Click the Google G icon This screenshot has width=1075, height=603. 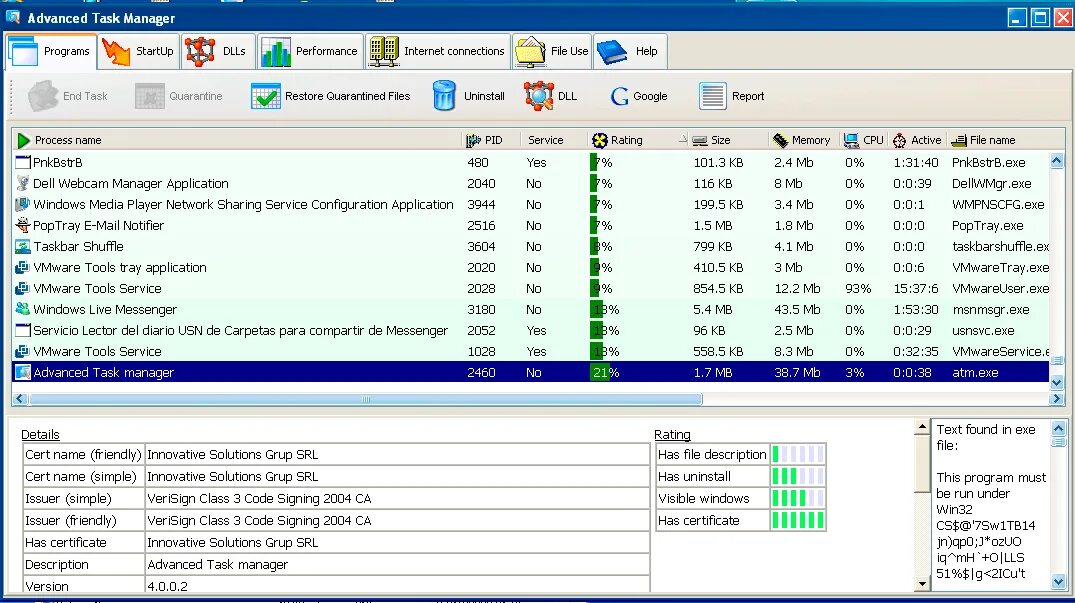coord(620,97)
